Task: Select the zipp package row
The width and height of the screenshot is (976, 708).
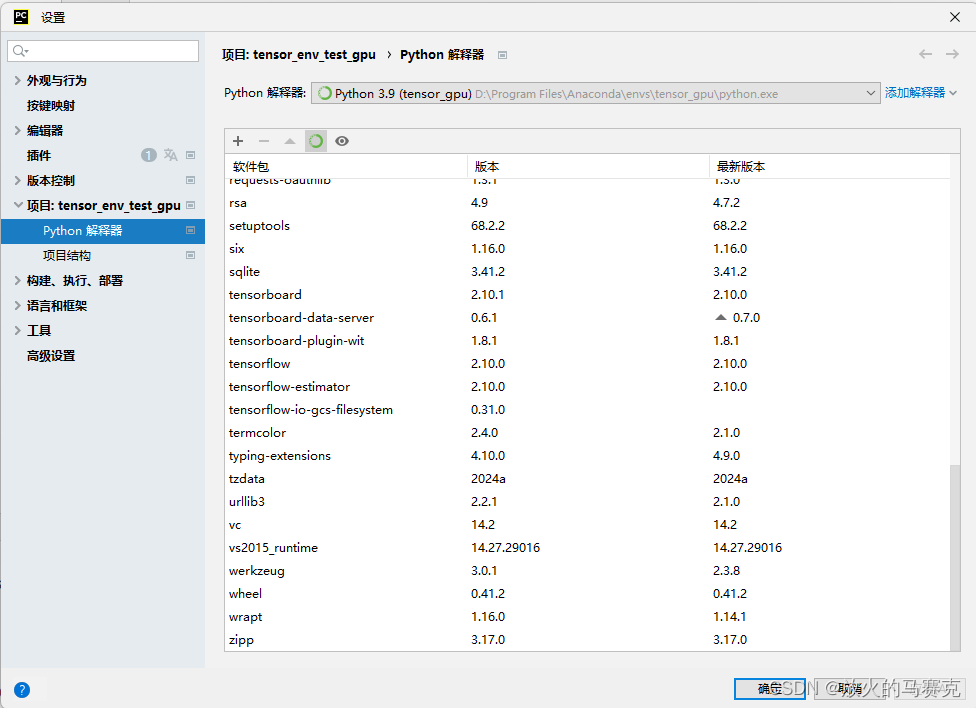Action: coord(588,640)
